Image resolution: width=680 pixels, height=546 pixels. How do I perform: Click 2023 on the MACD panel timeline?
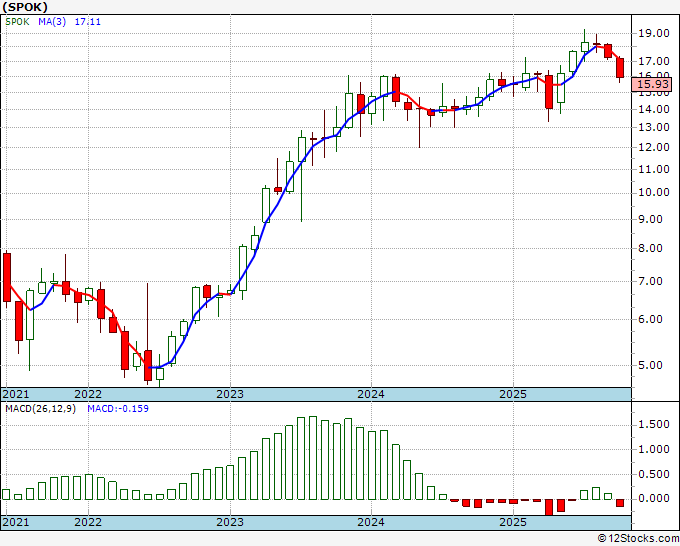tap(230, 522)
